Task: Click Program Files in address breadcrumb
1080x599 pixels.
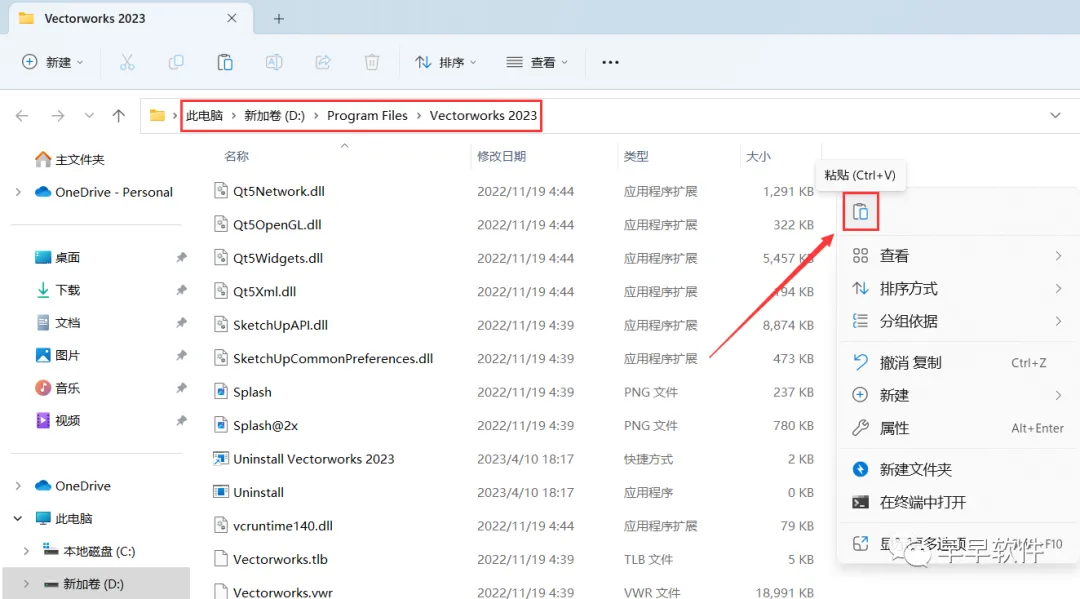Action: [x=367, y=116]
